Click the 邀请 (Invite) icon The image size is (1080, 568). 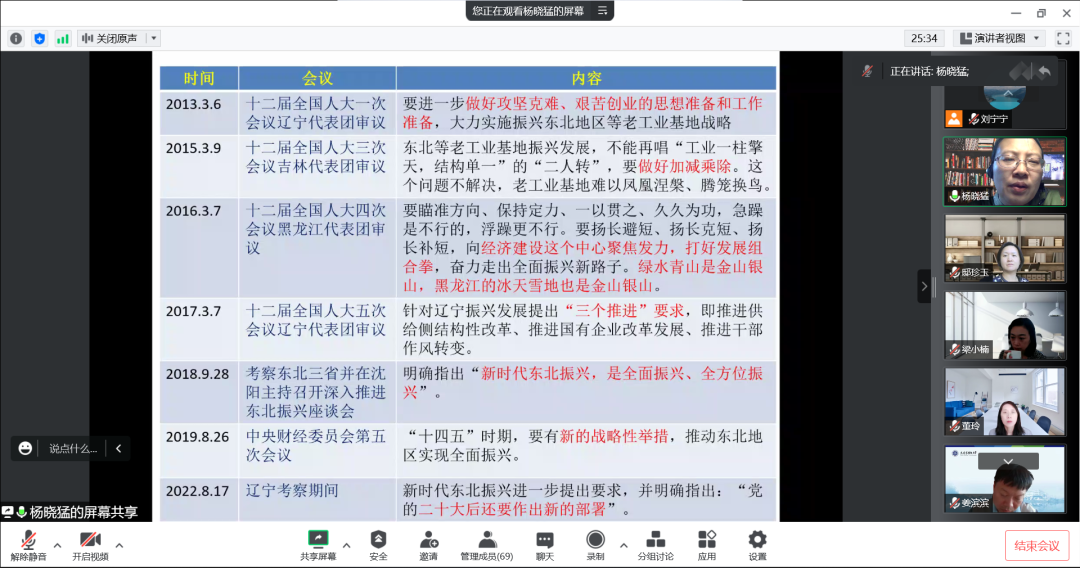click(x=428, y=545)
